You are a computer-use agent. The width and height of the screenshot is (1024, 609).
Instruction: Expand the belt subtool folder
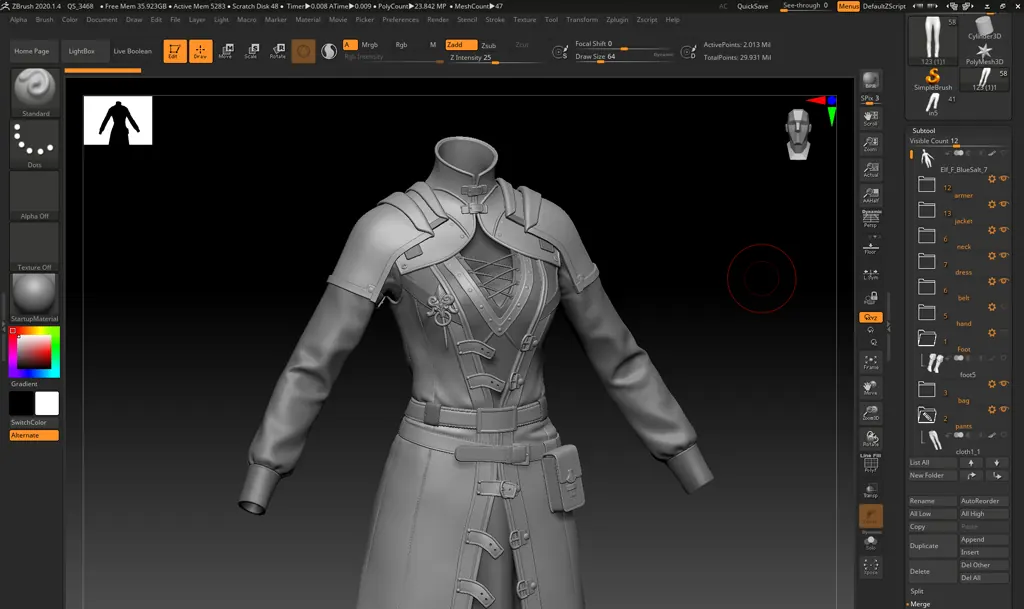tap(927, 287)
